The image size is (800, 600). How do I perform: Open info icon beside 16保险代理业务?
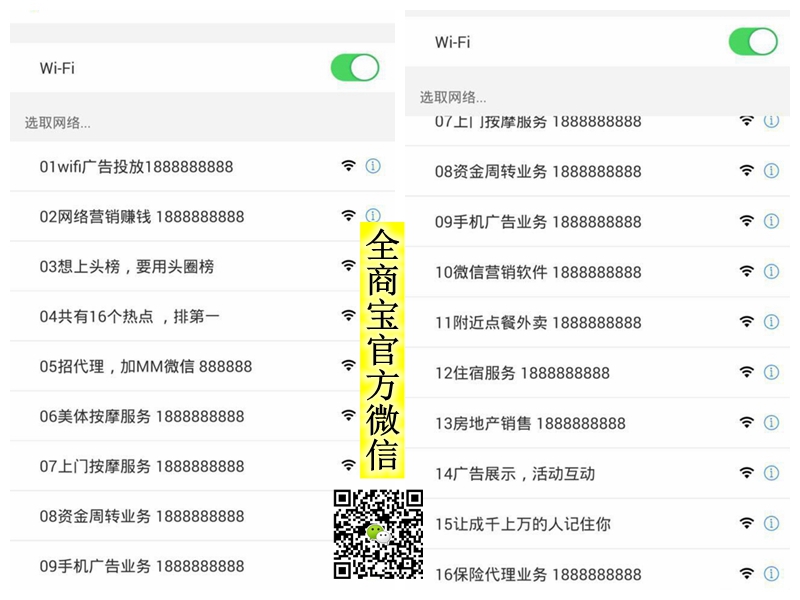pyautogui.click(x=771, y=574)
